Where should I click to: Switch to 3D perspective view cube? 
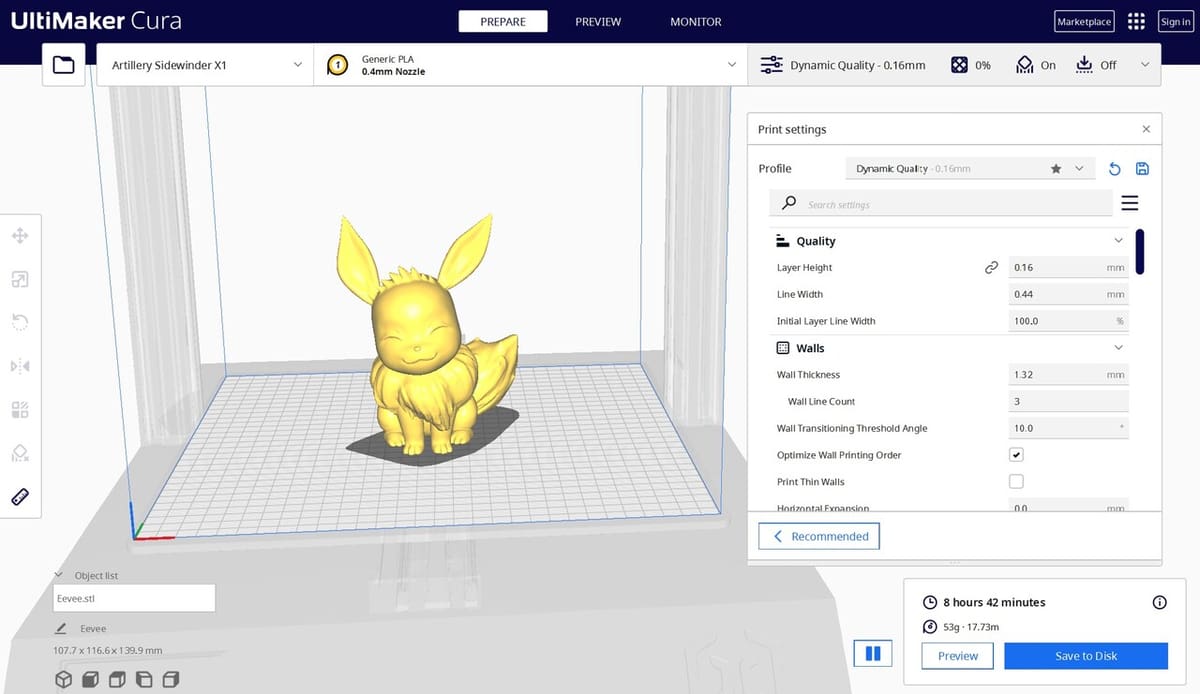click(x=63, y=679)
